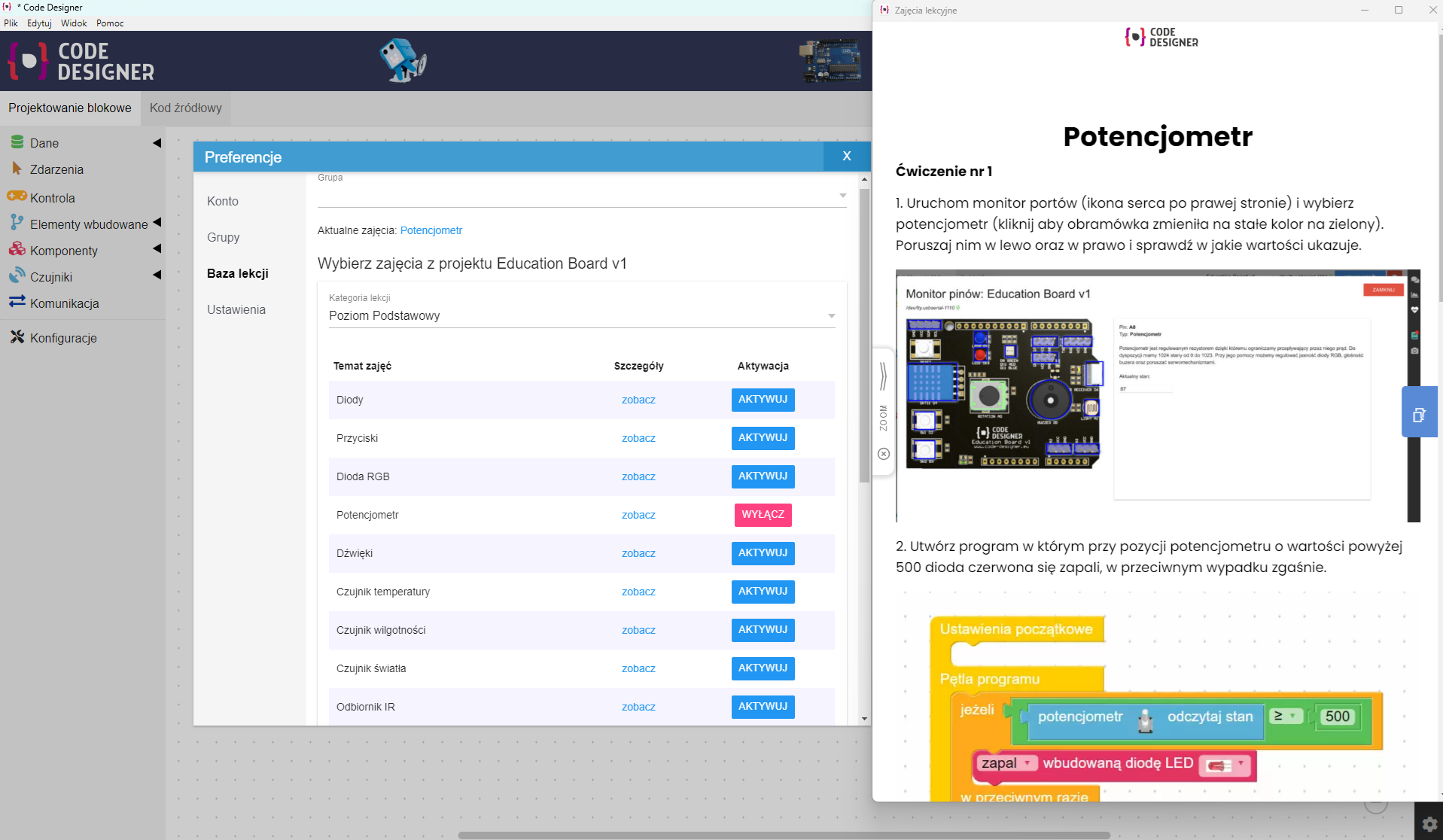The image size is (1443, 840).
Task: Open Konfiguracje with the wrench icon
Action: 17,337
